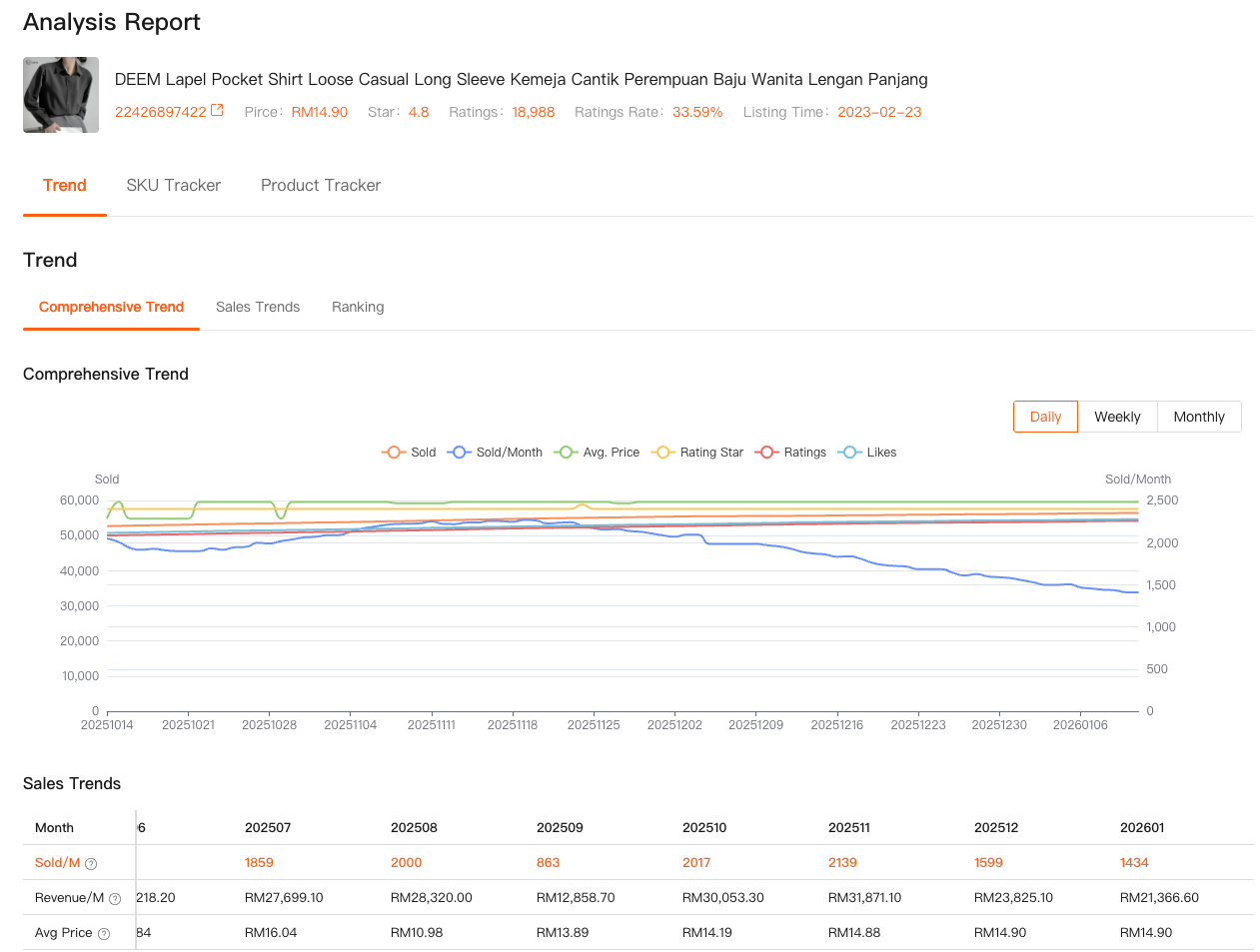Hide the Avg. Price legend series
This screenshot has width=1260, height=952.
(x=598, y=453)
